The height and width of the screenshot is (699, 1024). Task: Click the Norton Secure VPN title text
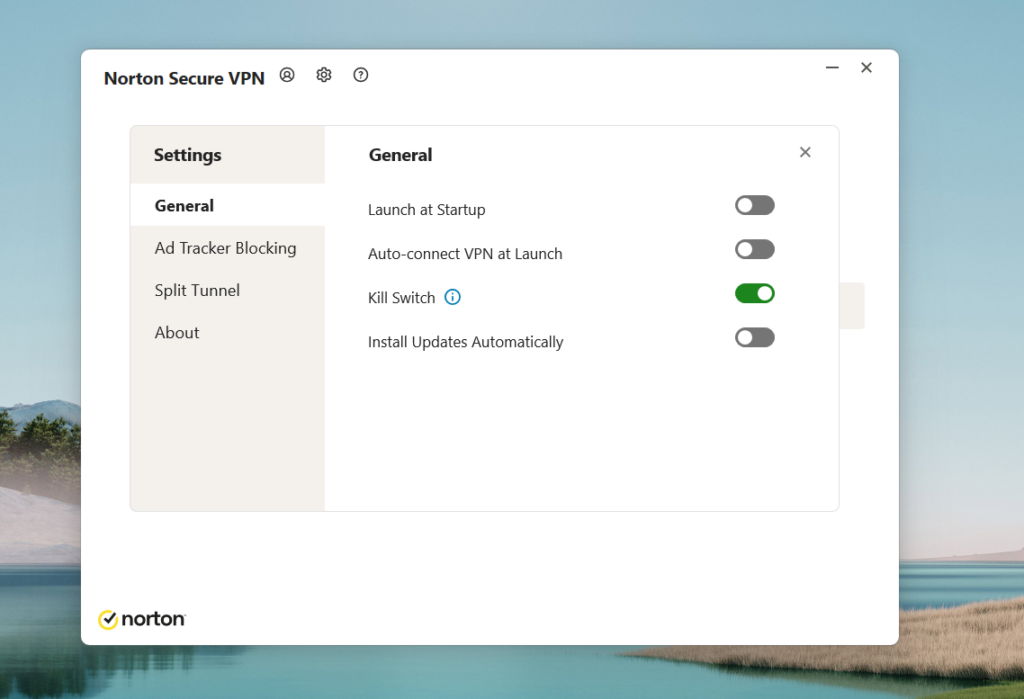pos(184,77)
